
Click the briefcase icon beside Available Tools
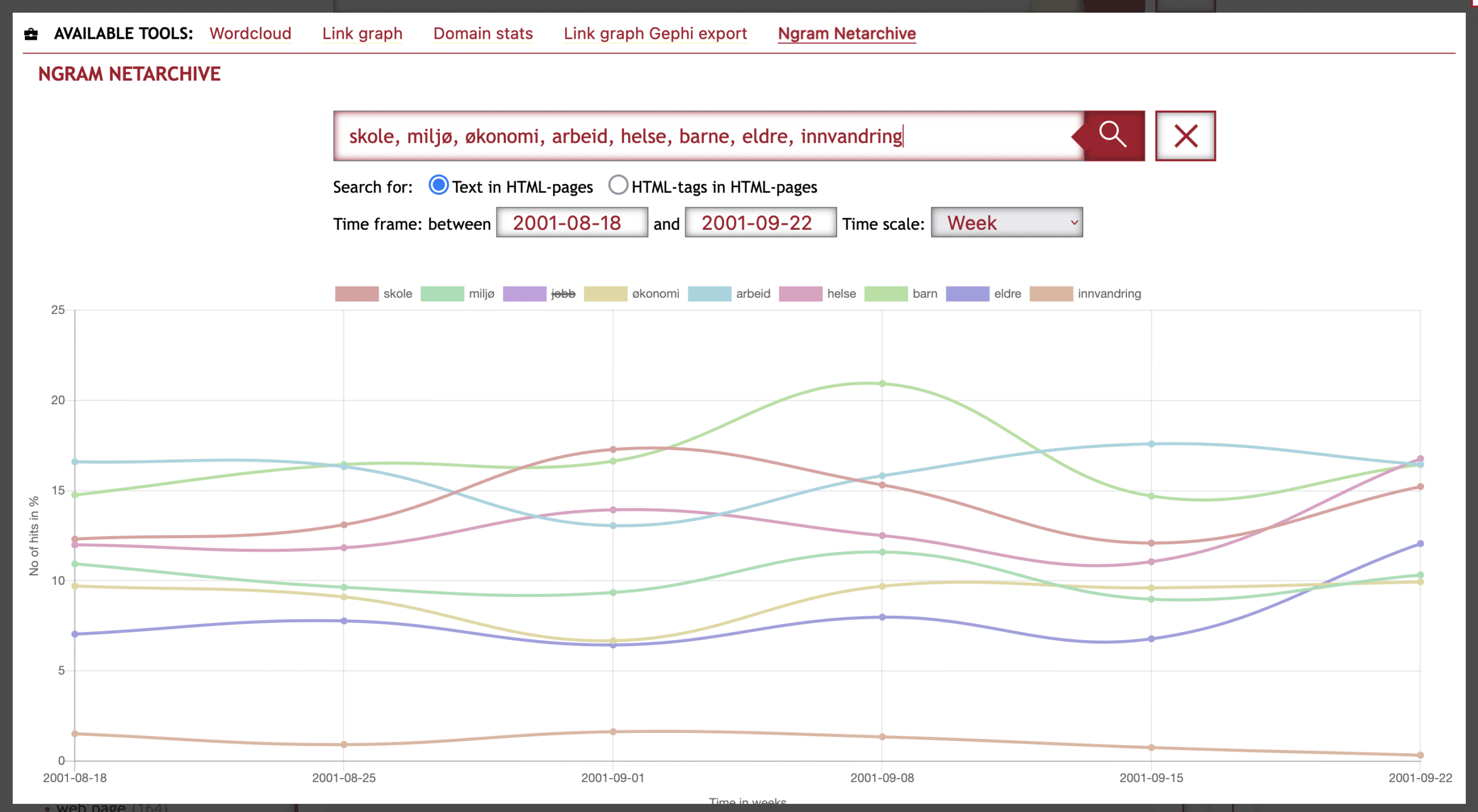31,34
